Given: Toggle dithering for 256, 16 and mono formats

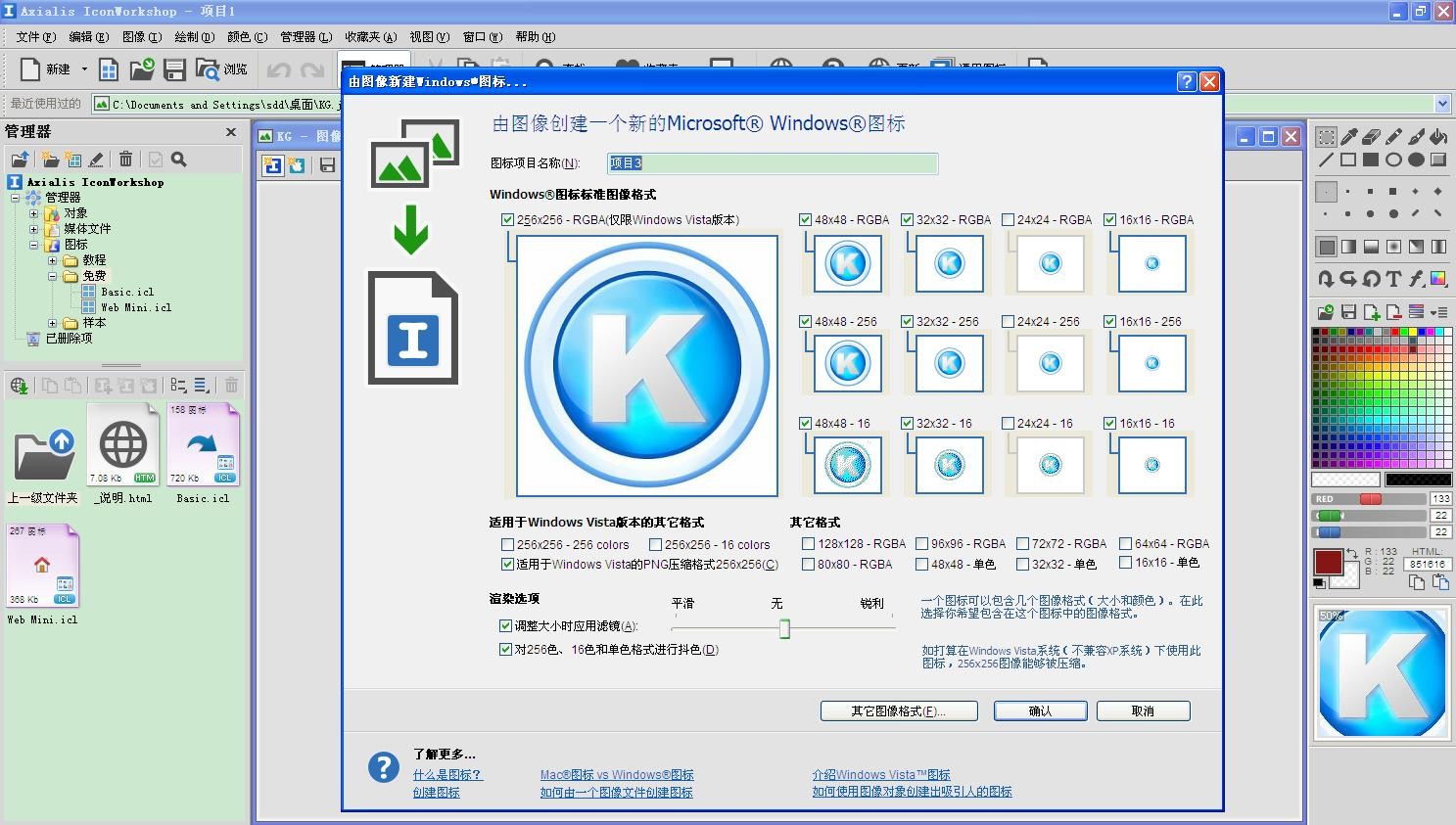Looking at the screenshot, I should (x=505, y=649).
